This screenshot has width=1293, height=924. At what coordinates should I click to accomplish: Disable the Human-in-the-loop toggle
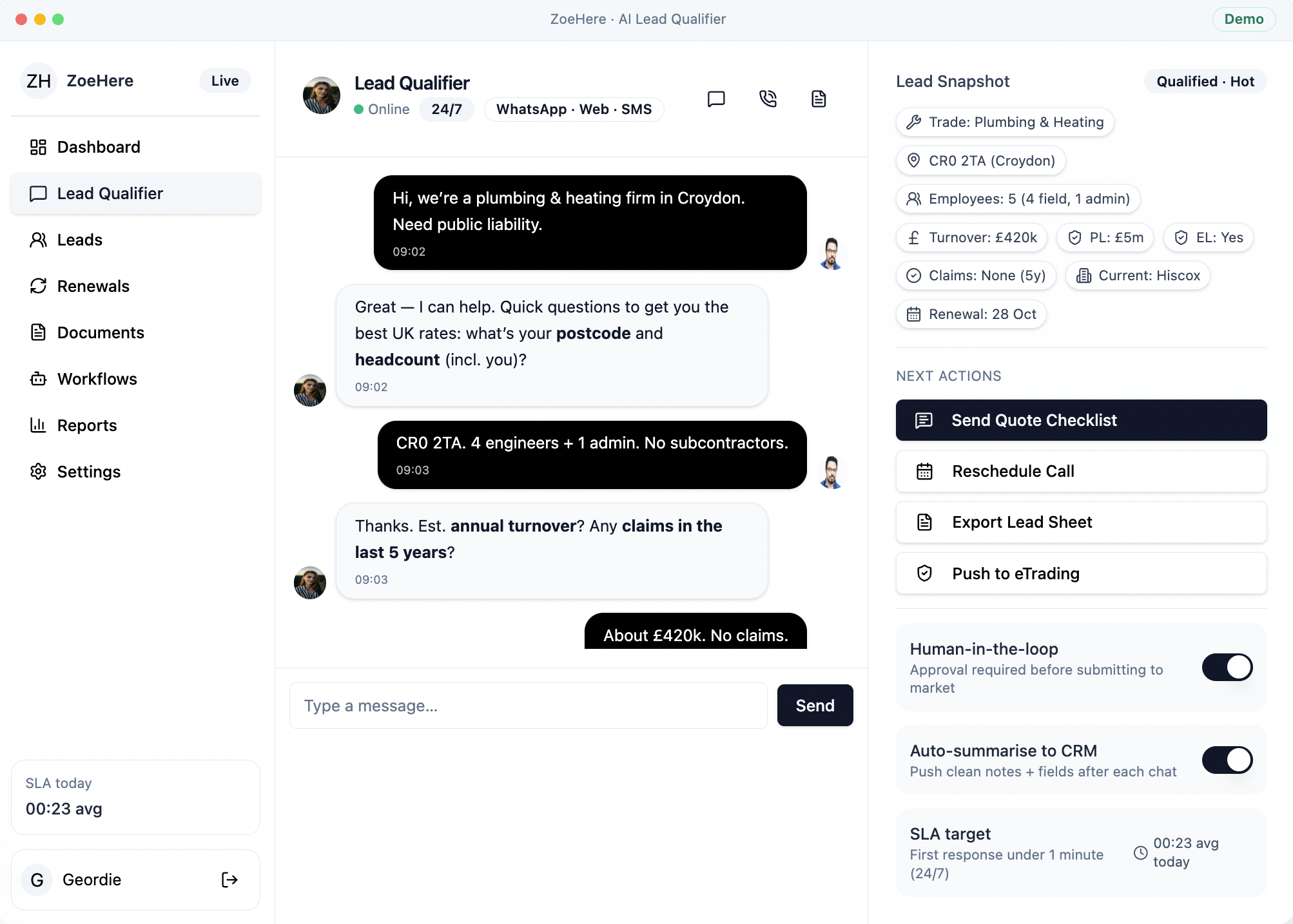tap(1227, 667)
